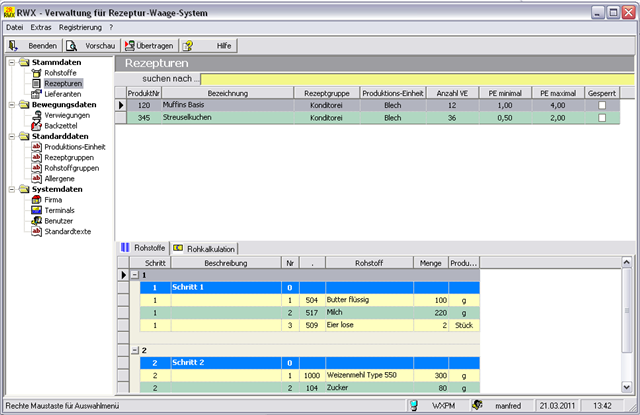The height and width of the screenshot is (415, 640).
Task: Open the Extras menu
Action: 42,26
